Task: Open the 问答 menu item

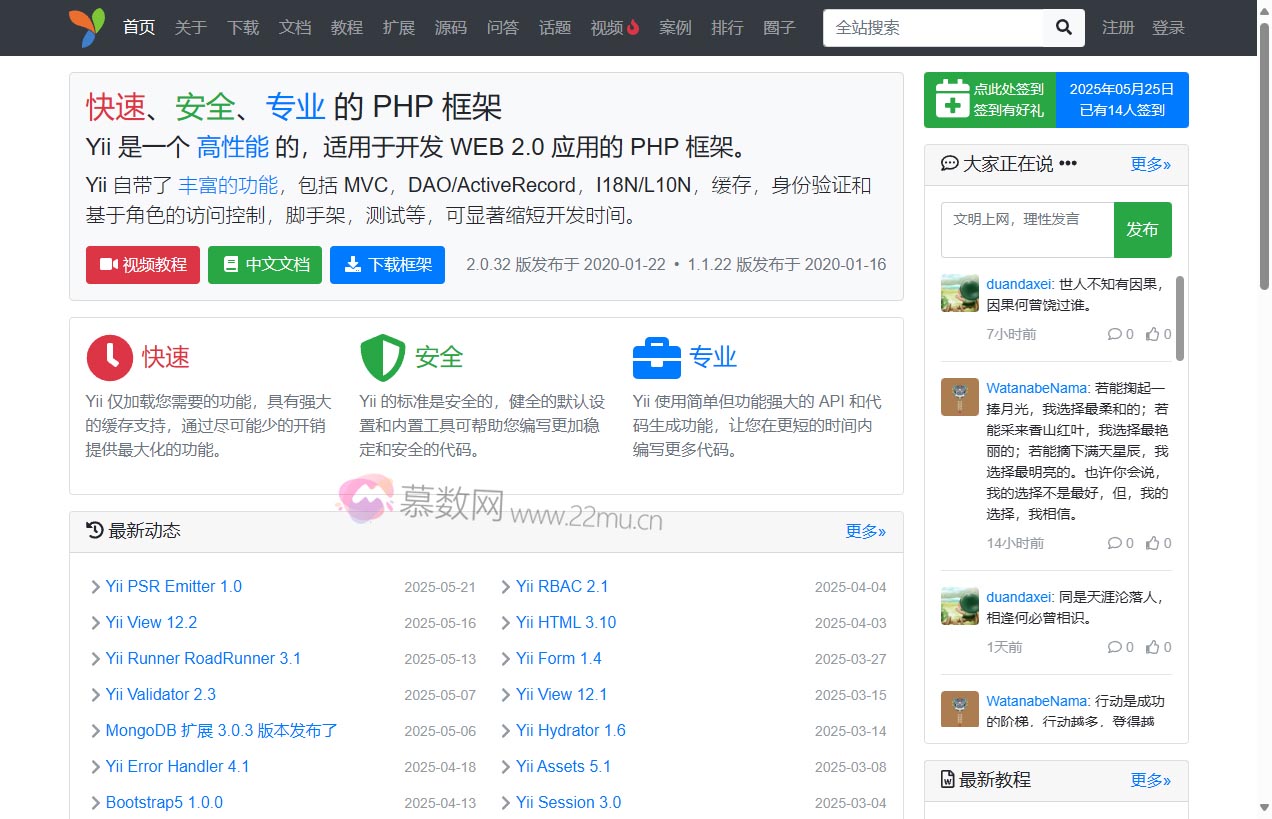Action: click(x=503, y=28)
